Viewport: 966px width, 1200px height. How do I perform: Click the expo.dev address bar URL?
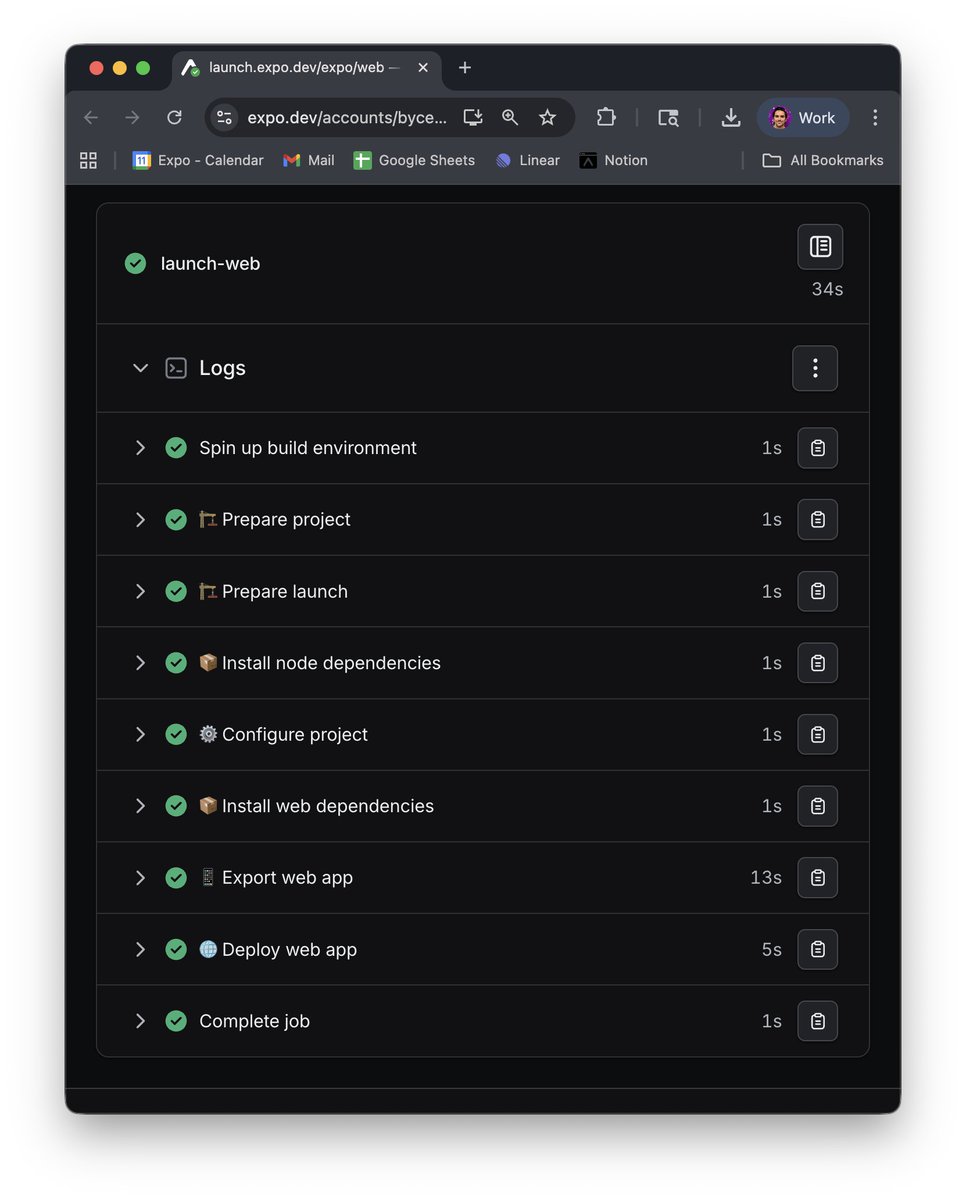click(x=347, y=118)
